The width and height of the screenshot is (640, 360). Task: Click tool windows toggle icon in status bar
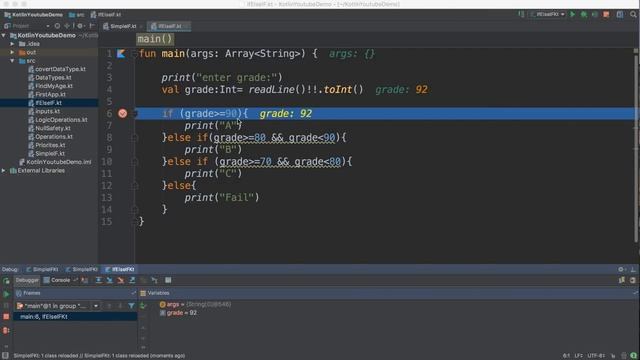tap(5, 356)
